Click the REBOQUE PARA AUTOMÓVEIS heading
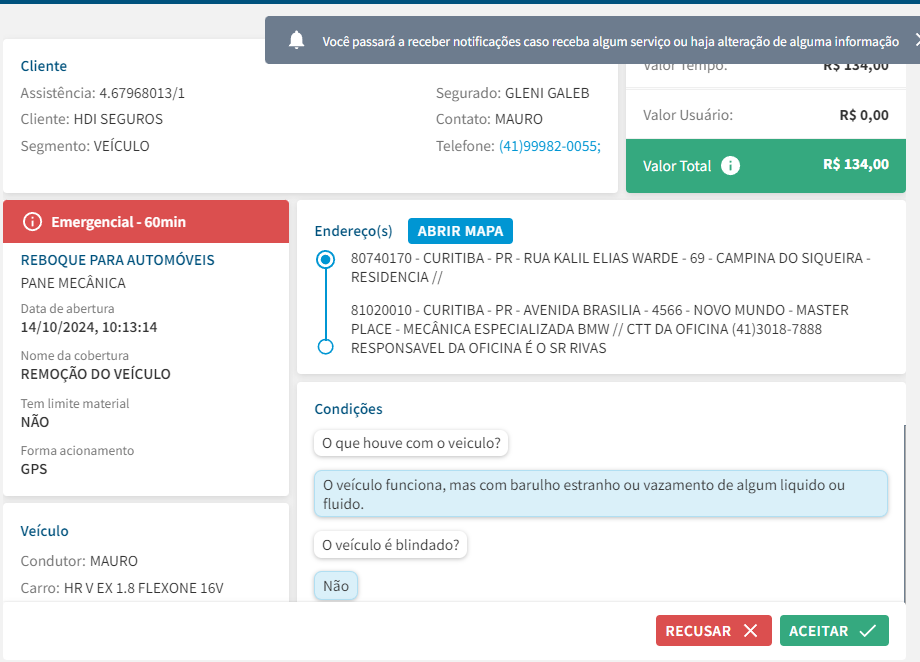This screenshot has height=662, width=920. coord(117,260)
